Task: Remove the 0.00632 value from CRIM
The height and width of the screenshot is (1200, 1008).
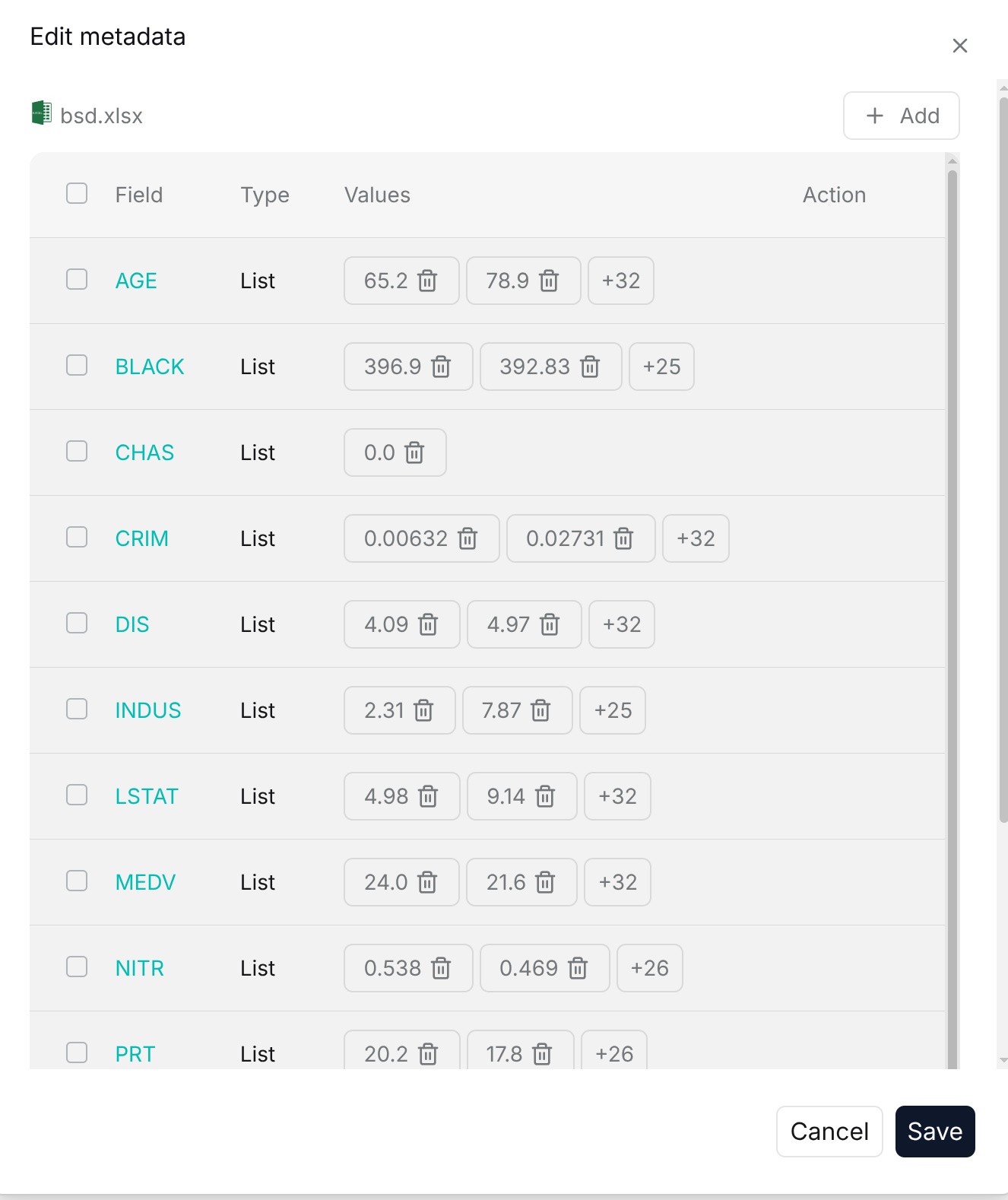Action: (468, 538)
